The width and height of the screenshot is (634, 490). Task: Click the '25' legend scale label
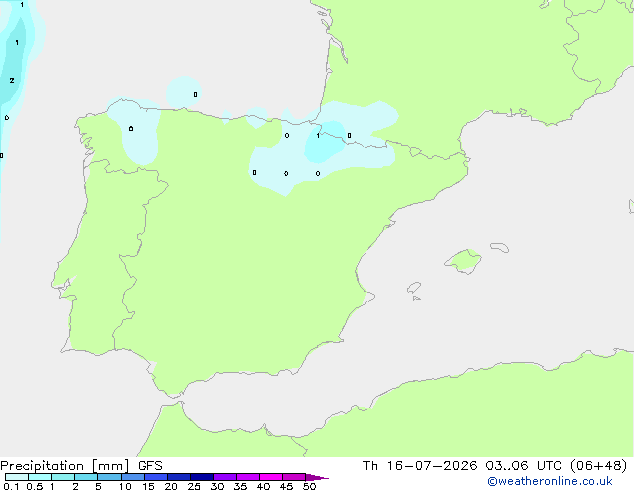click(194, 486)
